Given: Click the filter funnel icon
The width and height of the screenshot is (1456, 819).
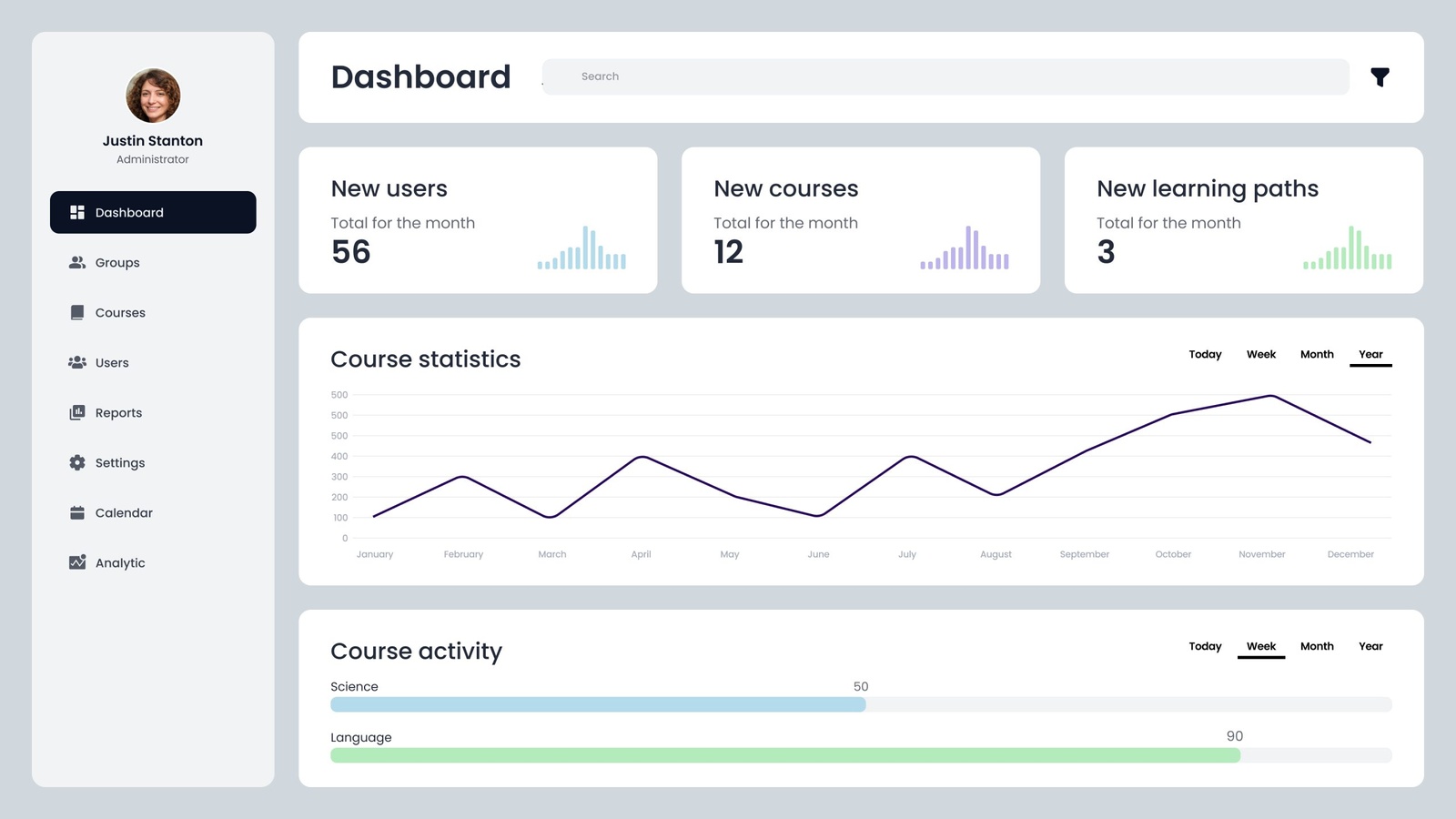Looking at the screenshot, I should pos(1380,77).
